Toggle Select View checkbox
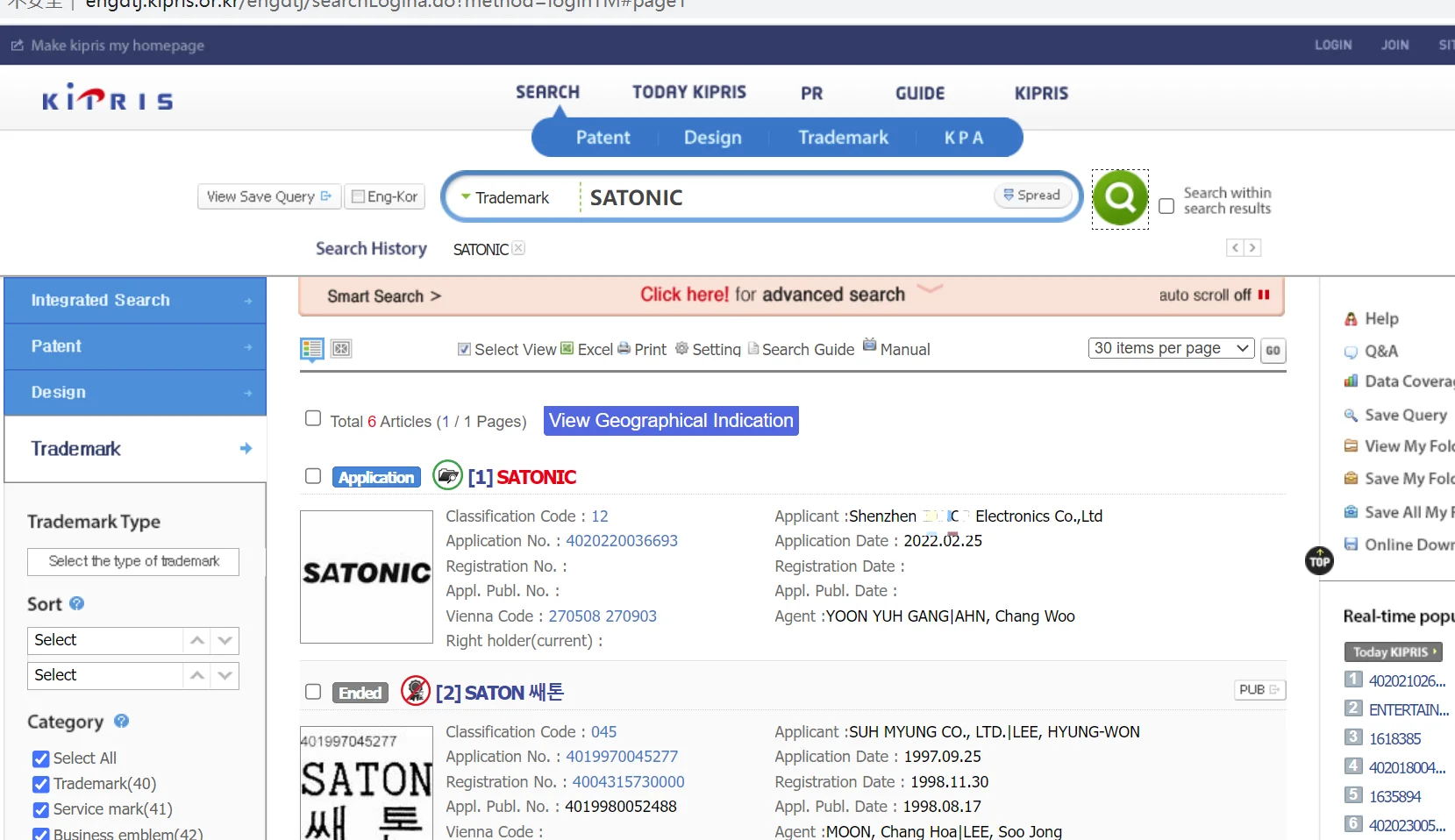Viewport: 1455px width, 840px height. pos(464,349)
